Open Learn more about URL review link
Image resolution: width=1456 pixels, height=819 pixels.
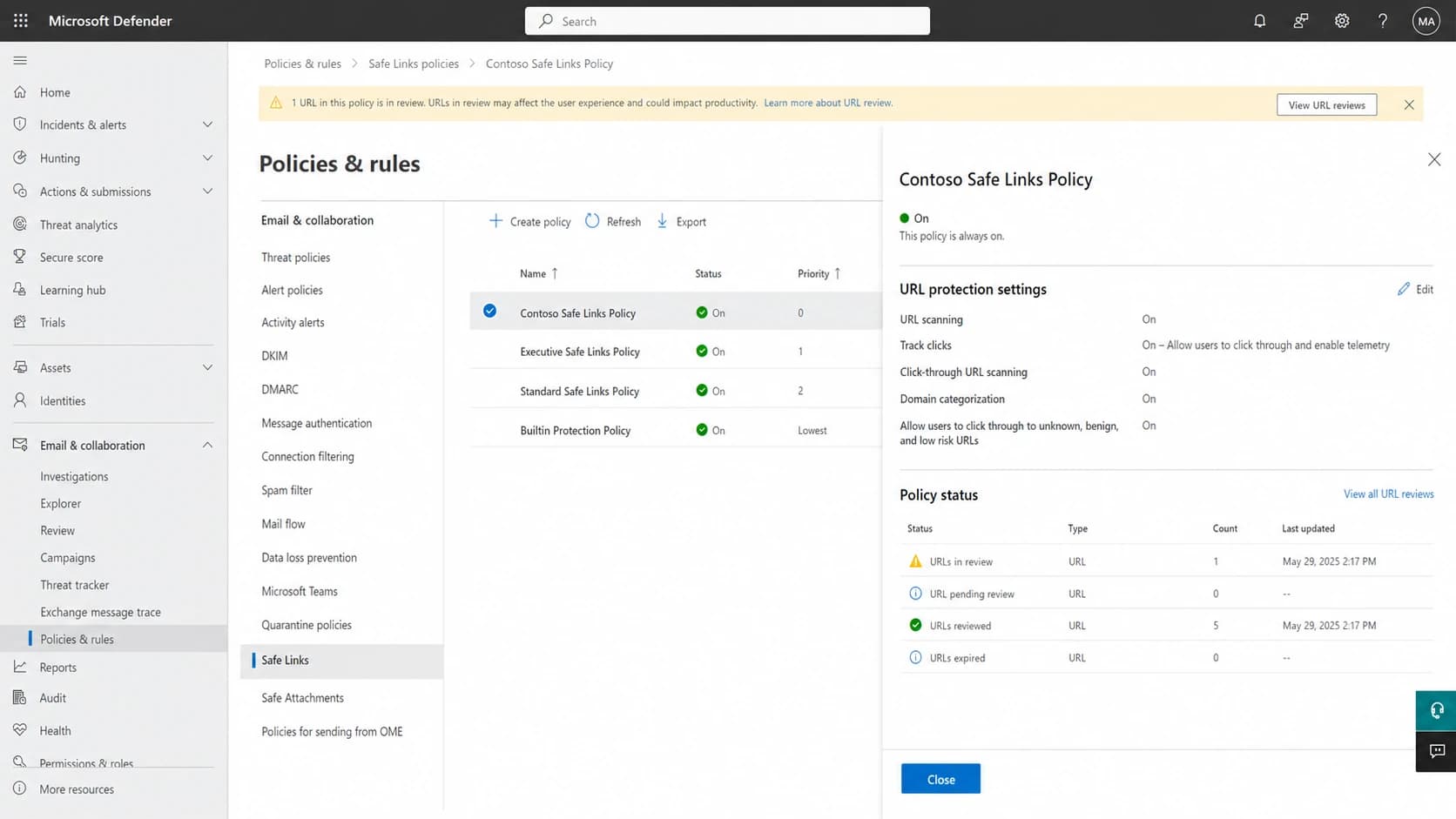coord(828,103)
